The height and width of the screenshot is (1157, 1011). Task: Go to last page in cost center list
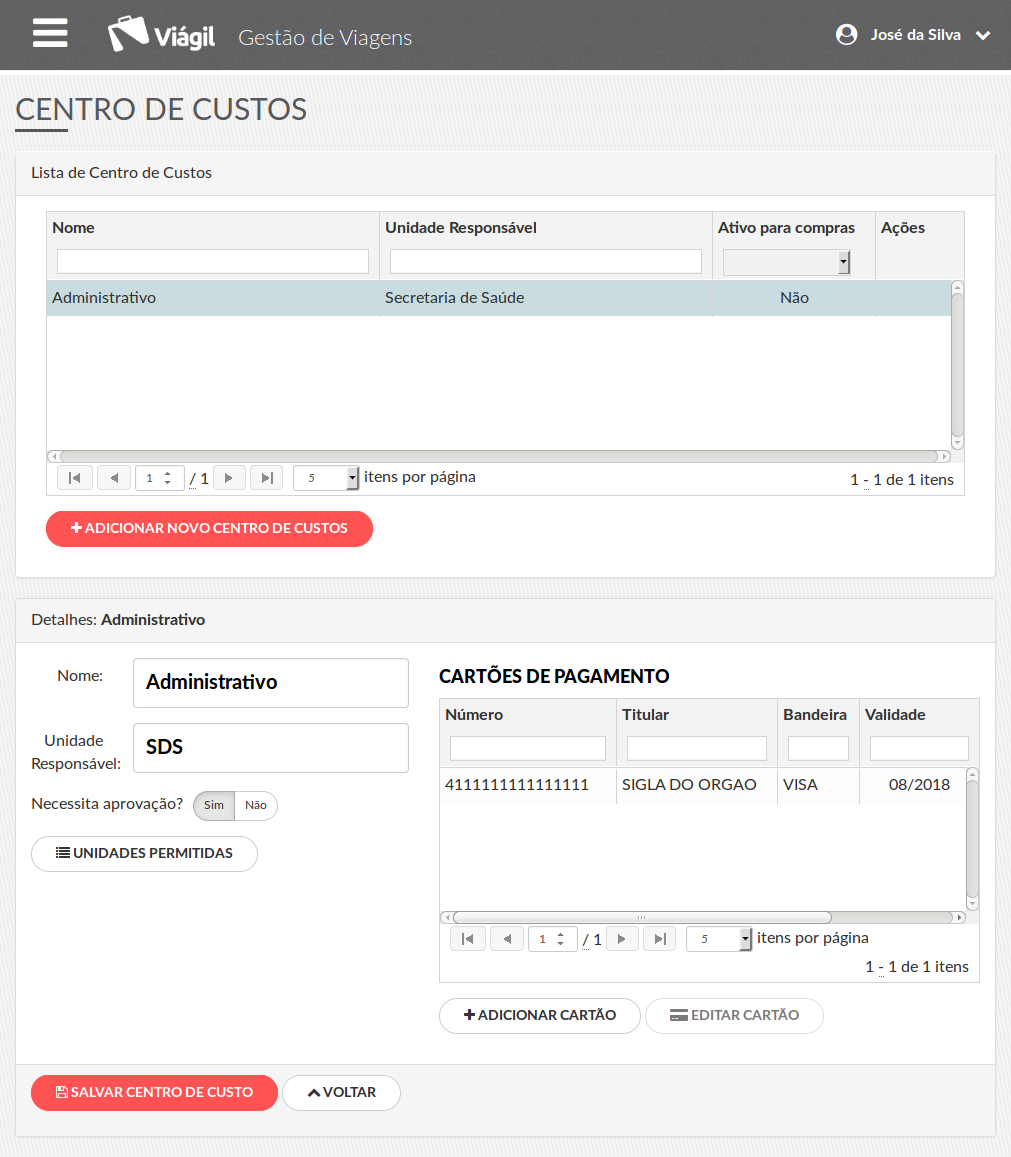pyautogui.click(x=267, y=478)
